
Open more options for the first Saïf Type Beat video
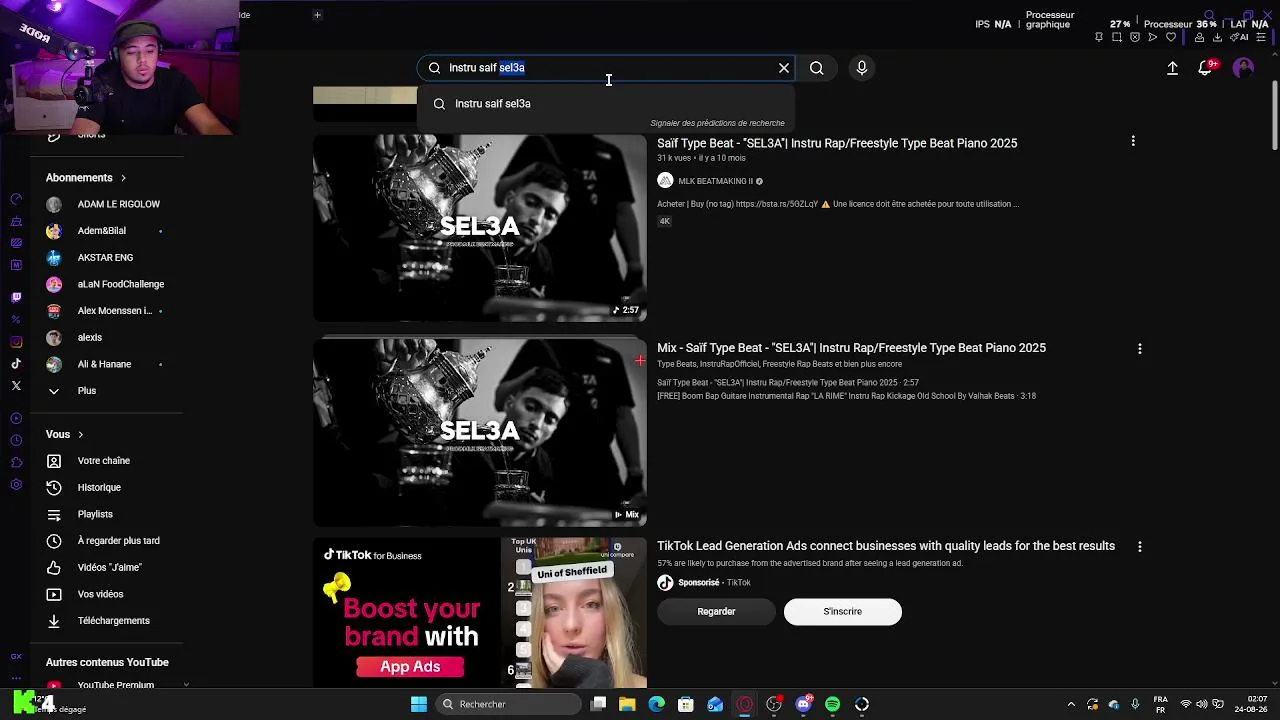[1133, 142]
